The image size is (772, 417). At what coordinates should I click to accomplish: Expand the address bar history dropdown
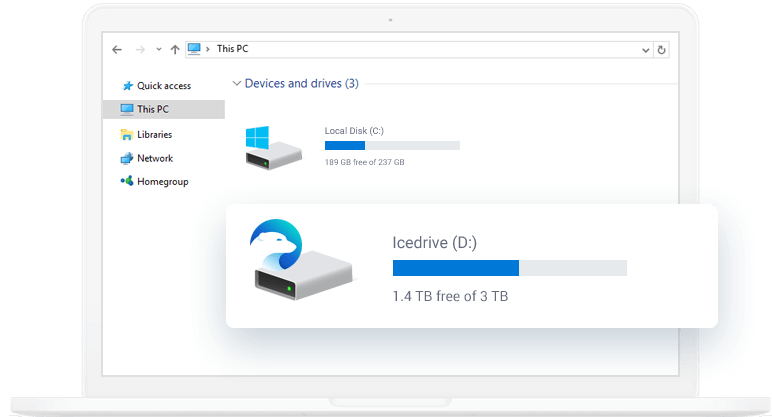click(645, 49)
